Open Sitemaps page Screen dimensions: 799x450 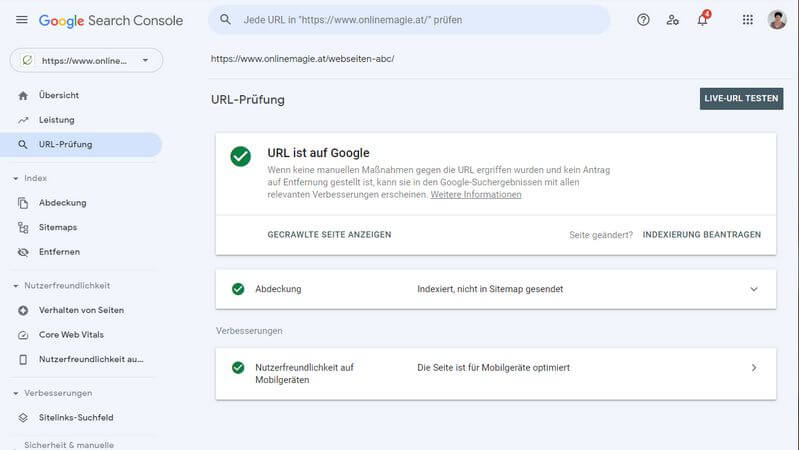[58, 227]
